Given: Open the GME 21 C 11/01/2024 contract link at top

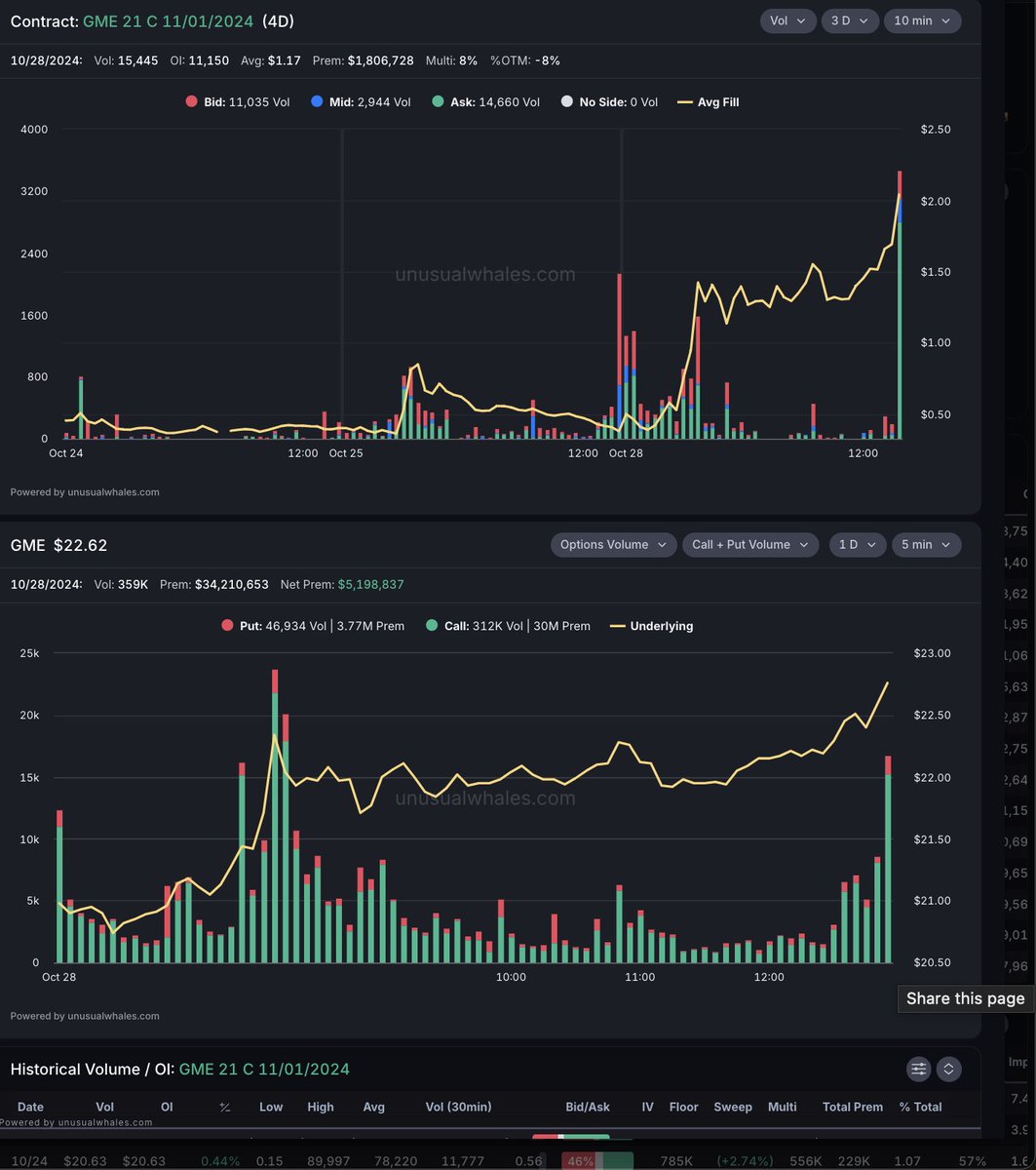Looking at the screenshot, I should pyautogui.click(x=181, y=20).
